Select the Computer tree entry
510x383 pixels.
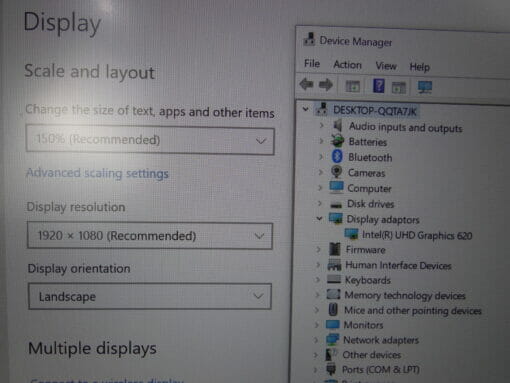click(x=369, y=188)
